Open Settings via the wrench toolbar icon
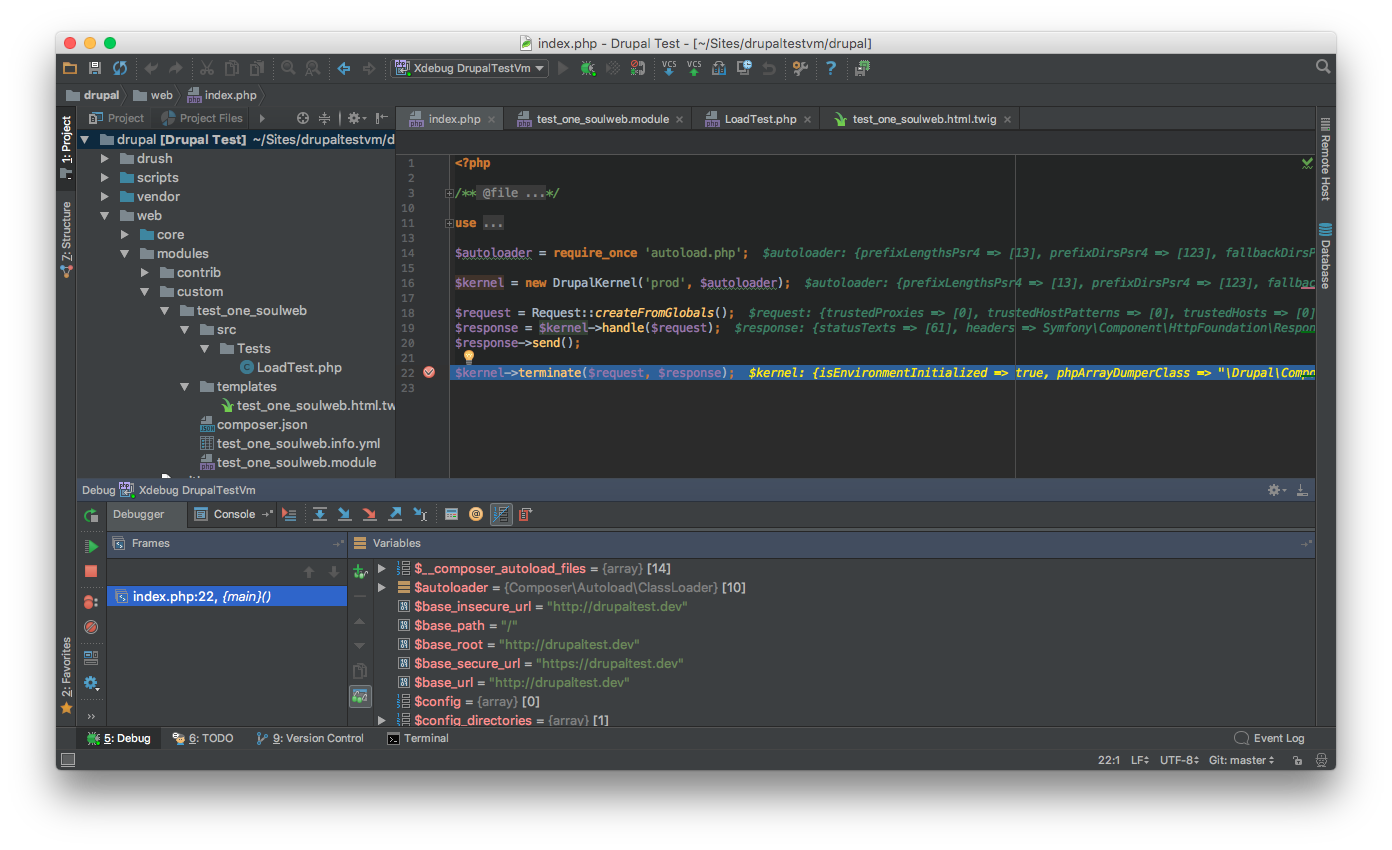1392x850 pixels. point(800,68)
